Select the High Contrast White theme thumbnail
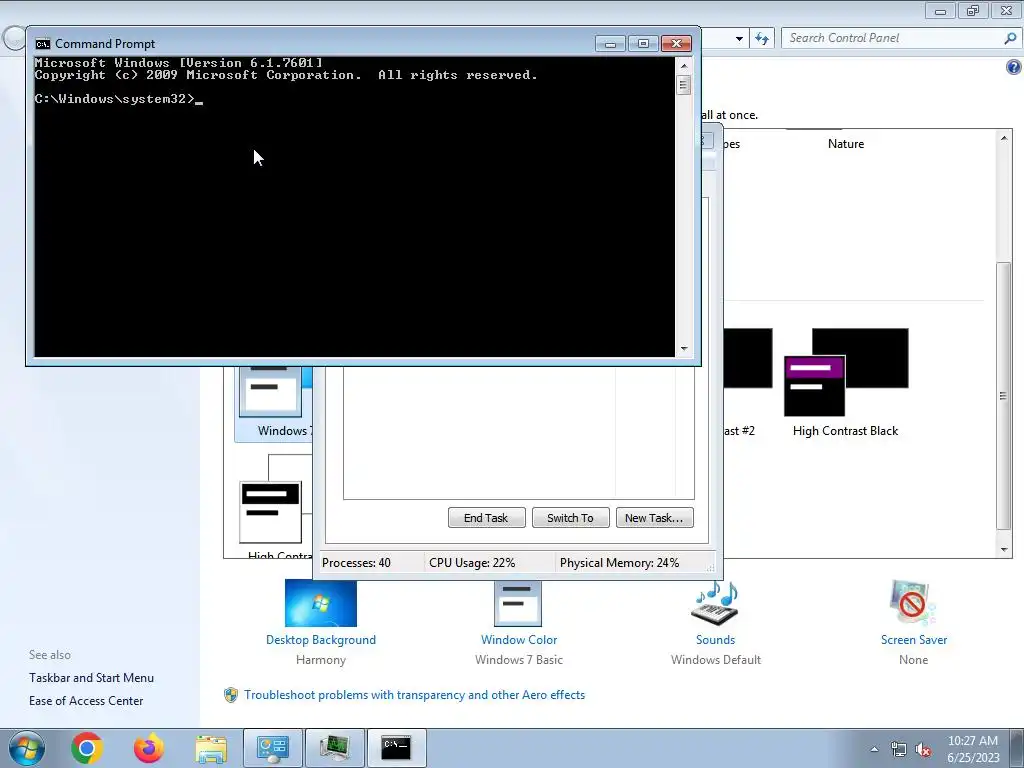 (270, 512)
